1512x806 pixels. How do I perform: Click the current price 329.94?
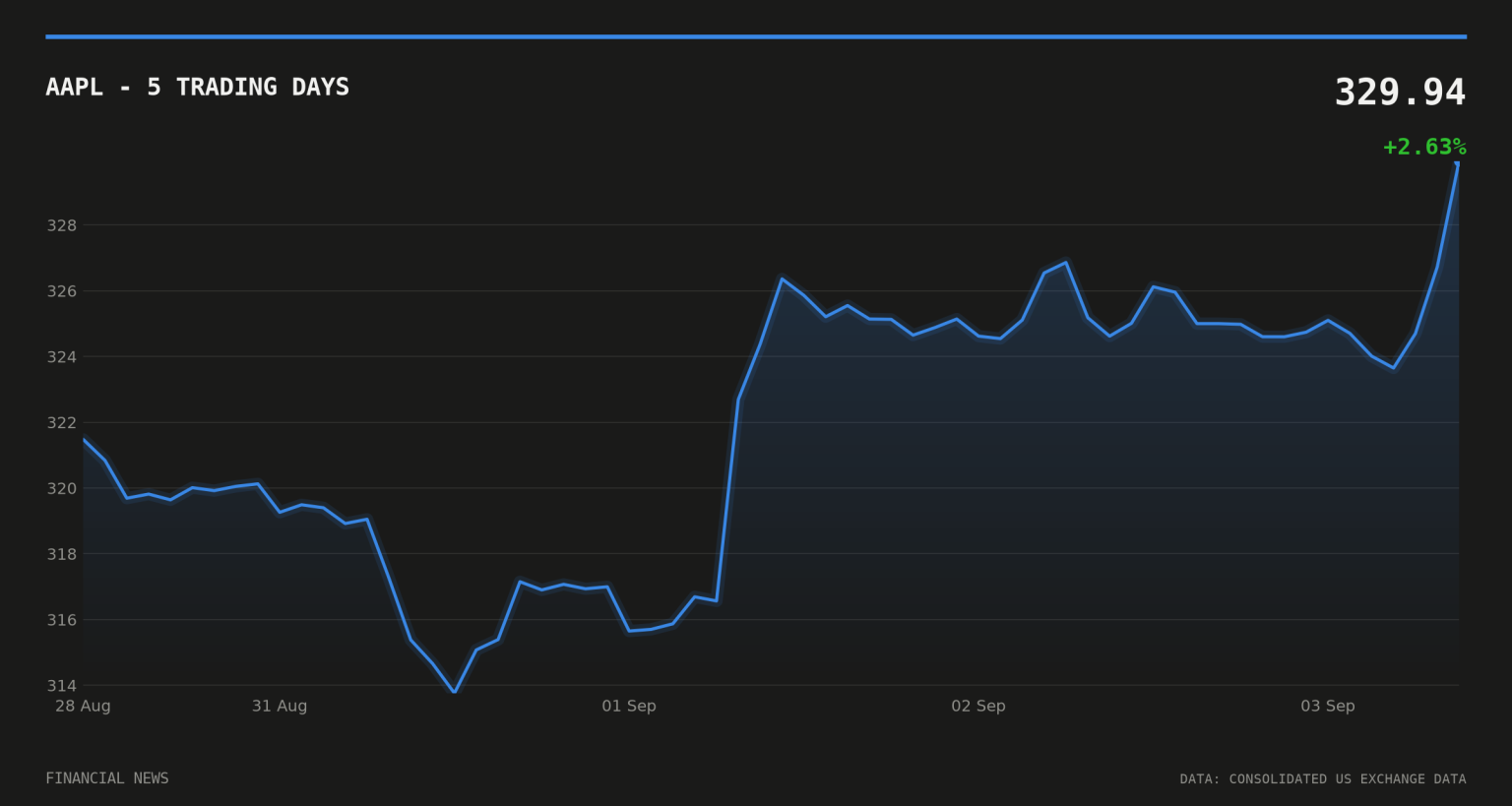(1400, 93)
